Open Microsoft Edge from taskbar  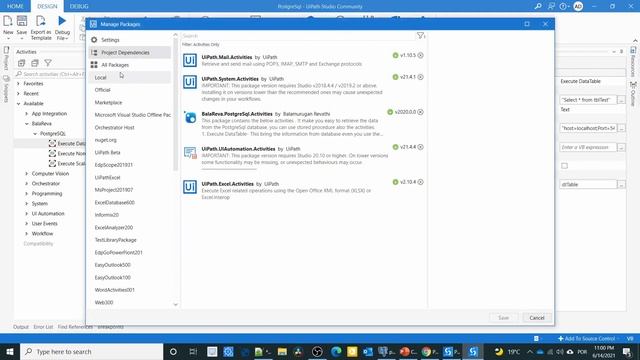[336, 351]
